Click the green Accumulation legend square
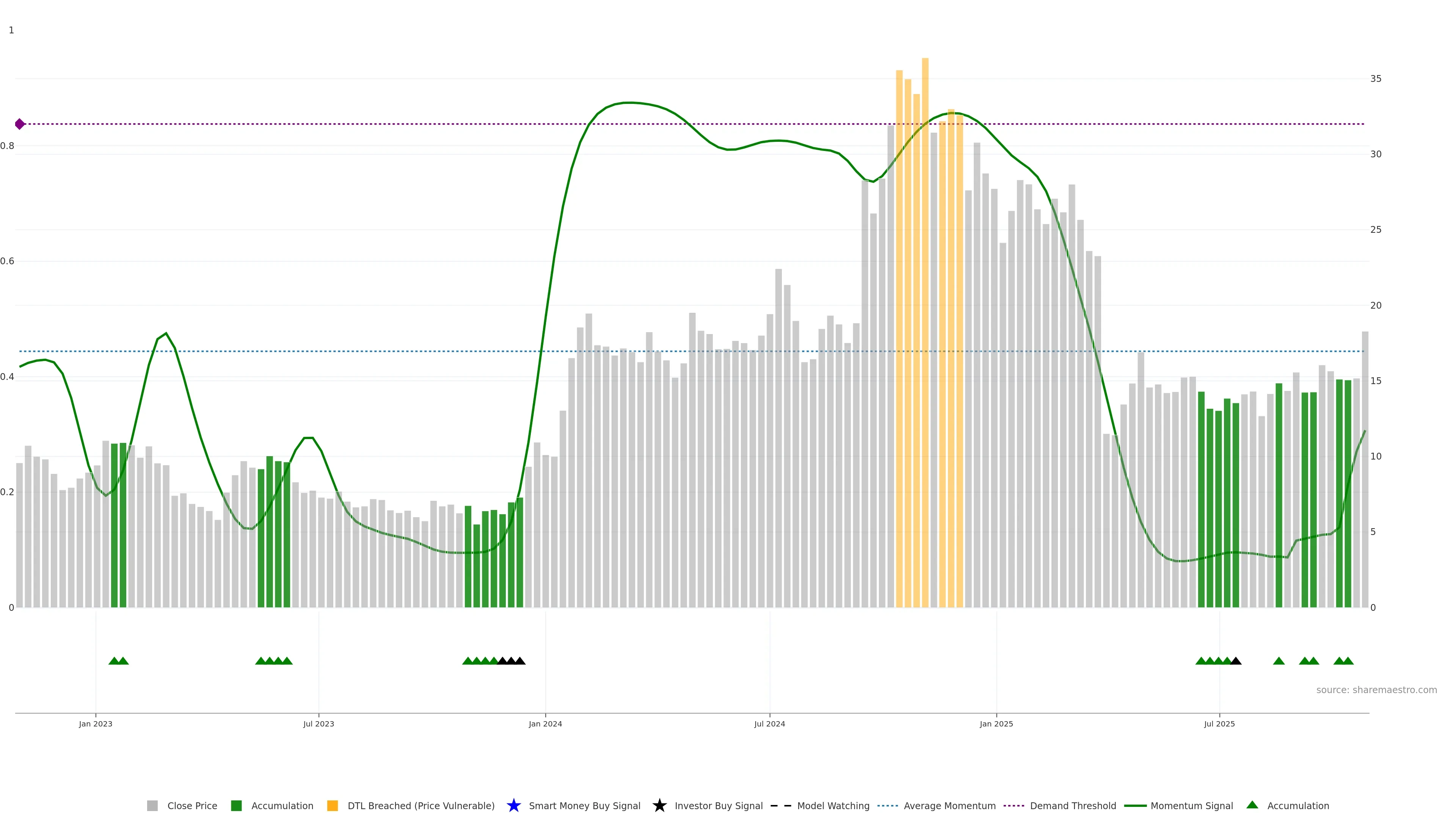Viewport: 1456px width, 819px height. click(236, 805)
